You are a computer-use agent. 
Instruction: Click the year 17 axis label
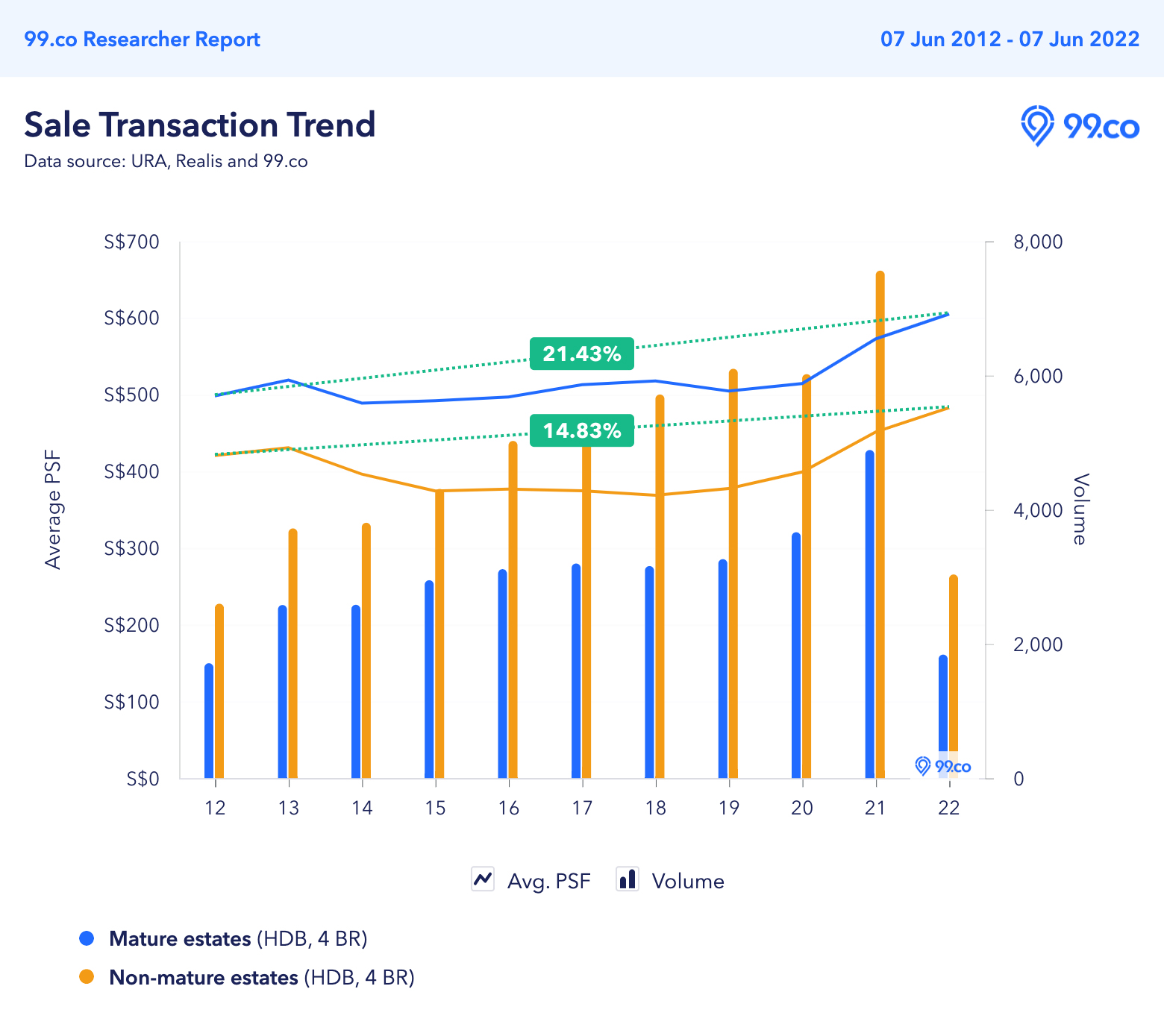coord(582,808)
